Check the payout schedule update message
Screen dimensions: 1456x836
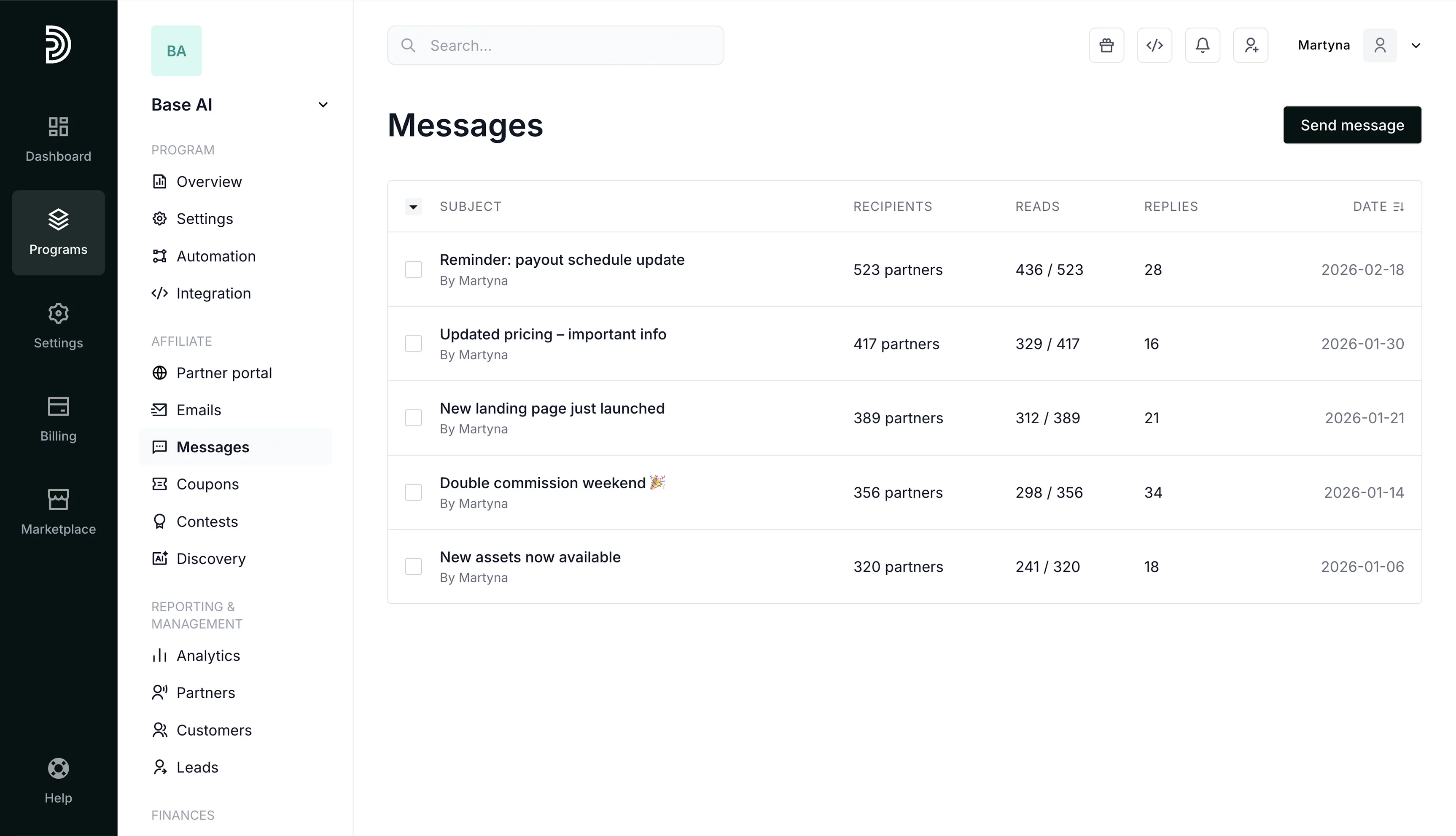413,269
